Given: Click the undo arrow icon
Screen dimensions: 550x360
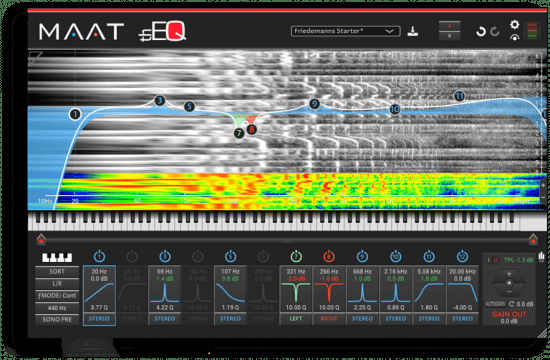Looking at the screenshot, I should (480, 32).
